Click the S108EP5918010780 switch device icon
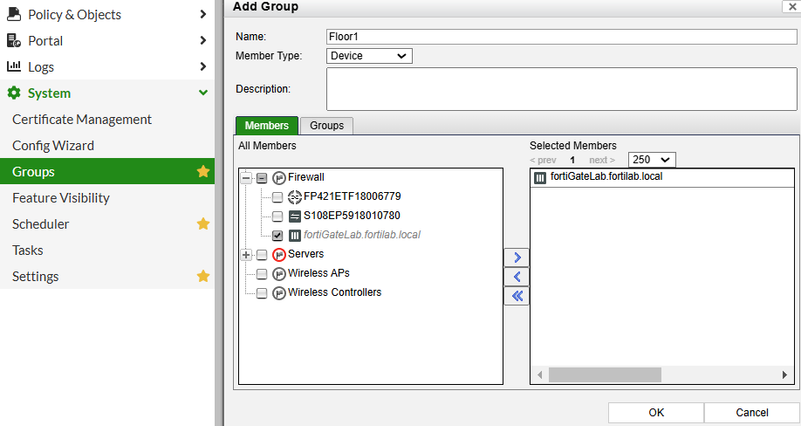 [x=295, y=215]
